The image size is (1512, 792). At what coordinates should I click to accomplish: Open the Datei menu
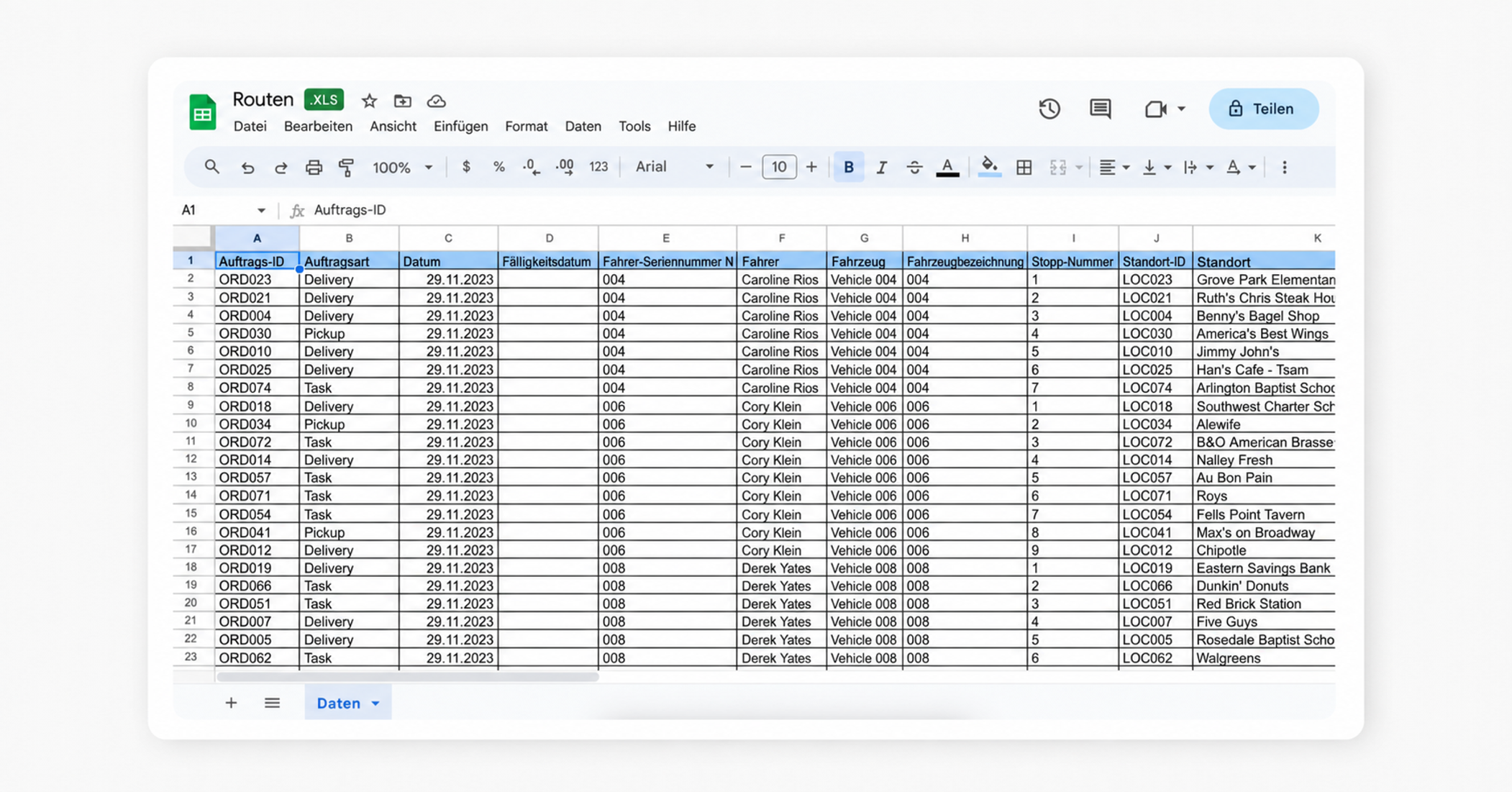[x=250, y=126]
